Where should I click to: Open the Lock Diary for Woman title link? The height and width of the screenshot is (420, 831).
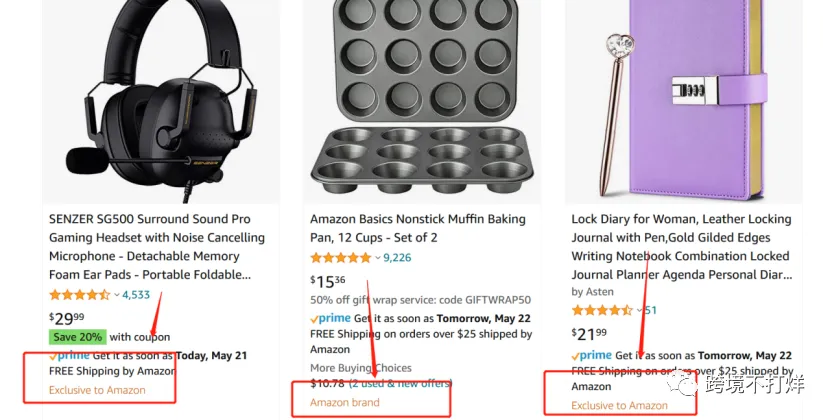pyautogui.click(x=682, y=247)
